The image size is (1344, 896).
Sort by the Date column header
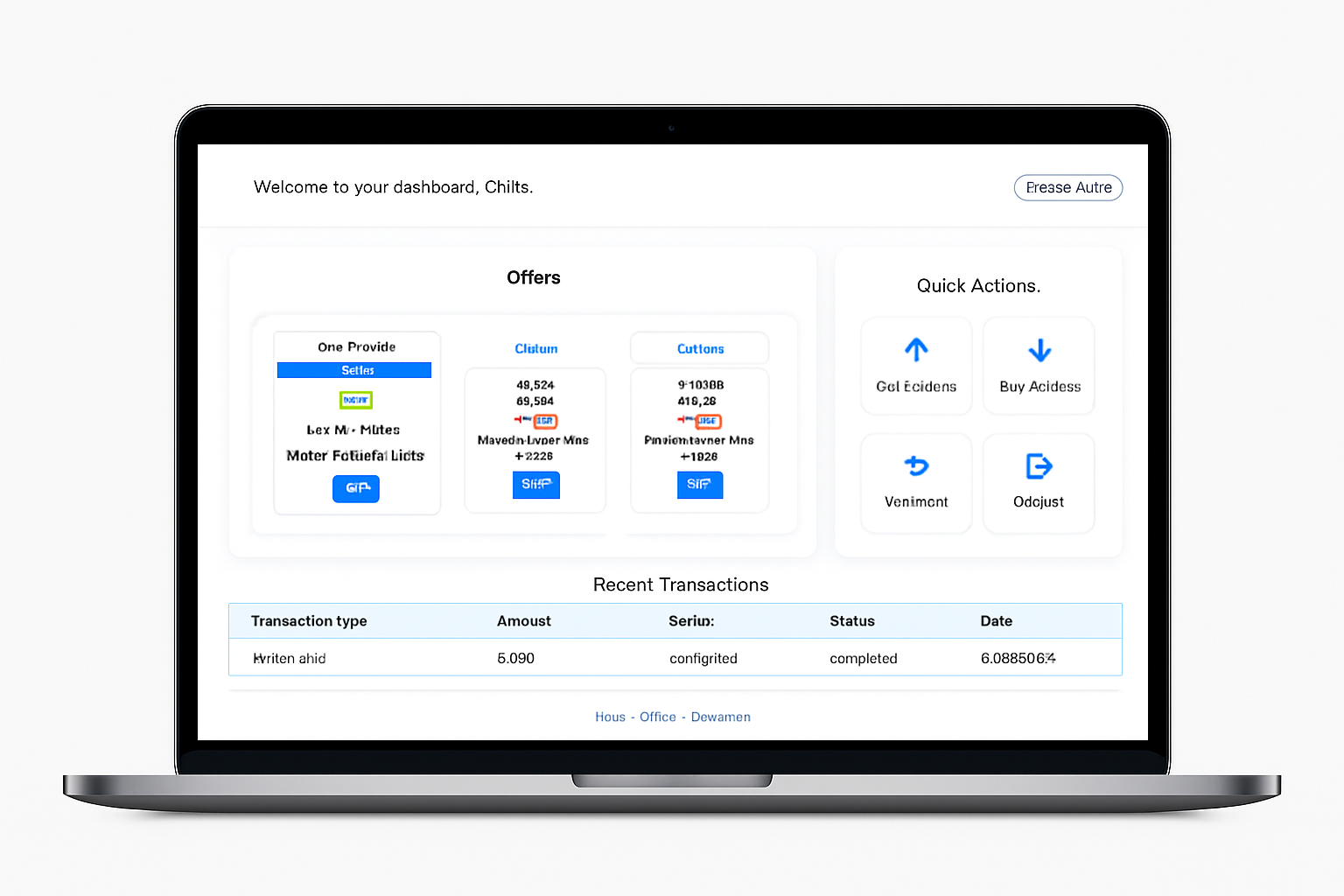click(x=996, y=621)
